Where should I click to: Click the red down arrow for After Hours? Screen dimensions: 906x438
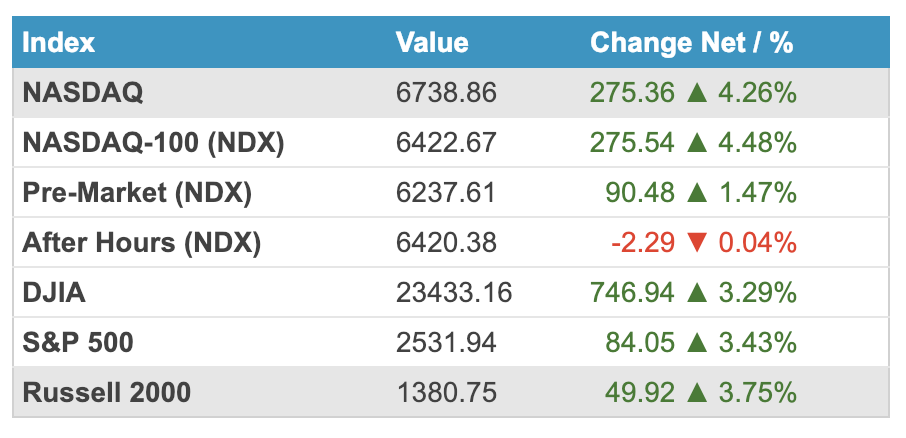coord(695,244)
